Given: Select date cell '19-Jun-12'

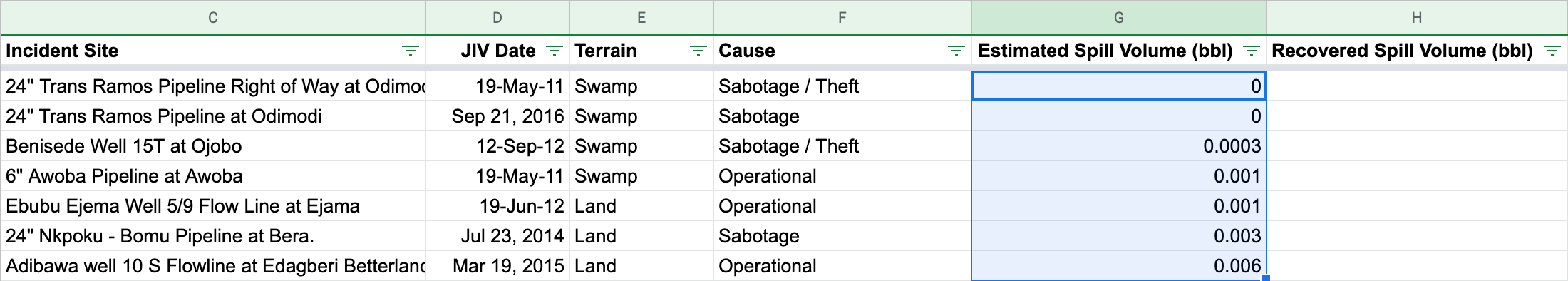Looking at the screenshot, I should [x=497, y=206].
